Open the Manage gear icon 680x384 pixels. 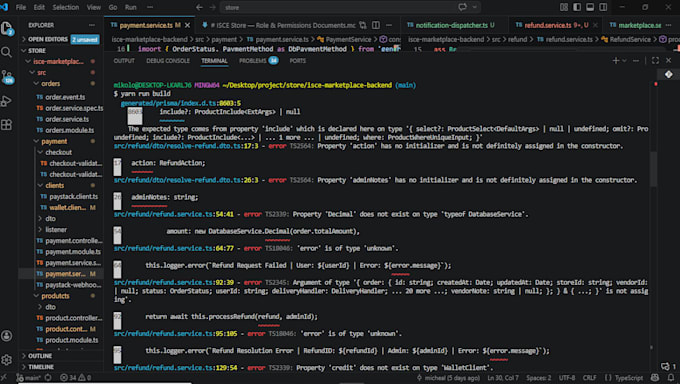coord(7,360)
